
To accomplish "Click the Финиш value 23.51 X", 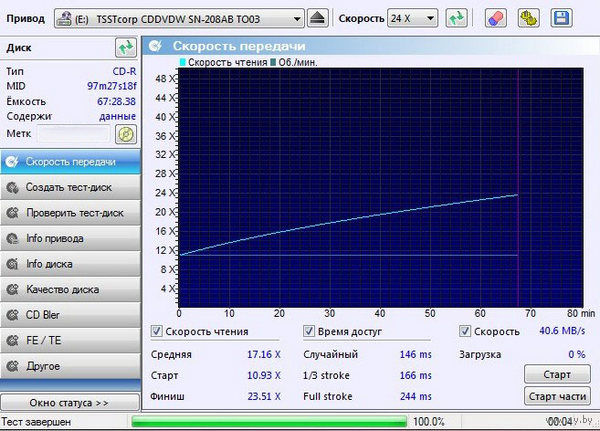I will [x=264, y=397].
